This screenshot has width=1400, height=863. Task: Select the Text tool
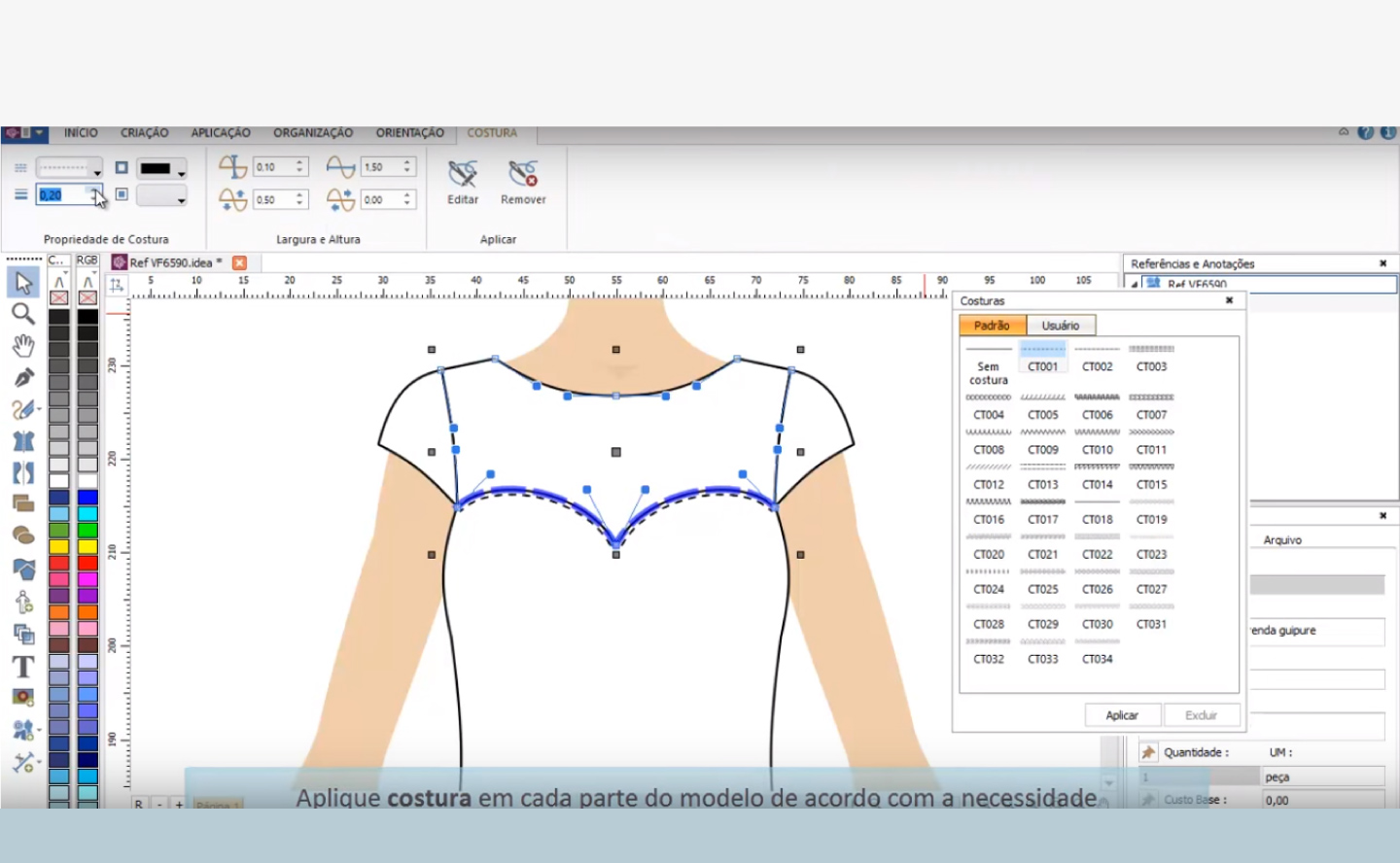pos(23,666)
